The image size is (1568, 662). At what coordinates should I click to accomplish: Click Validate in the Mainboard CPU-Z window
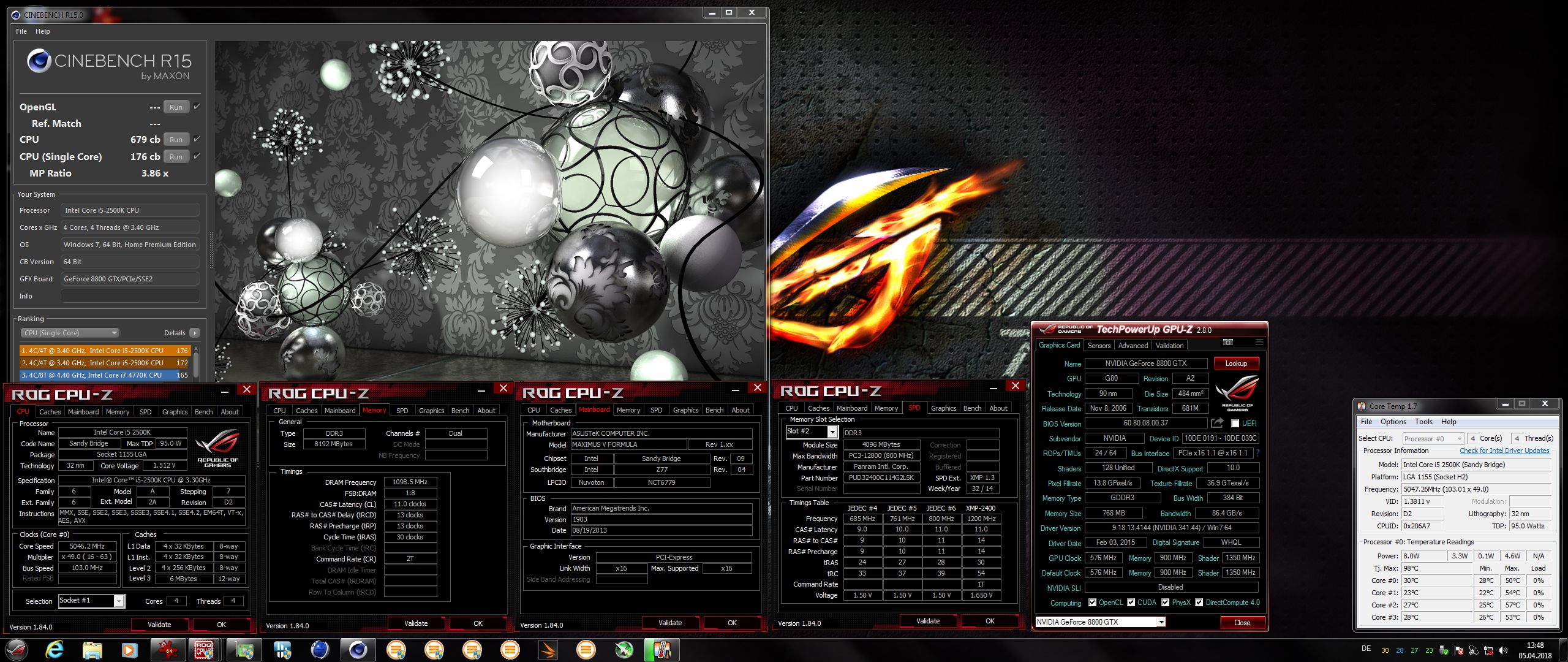tap(670, 623)
